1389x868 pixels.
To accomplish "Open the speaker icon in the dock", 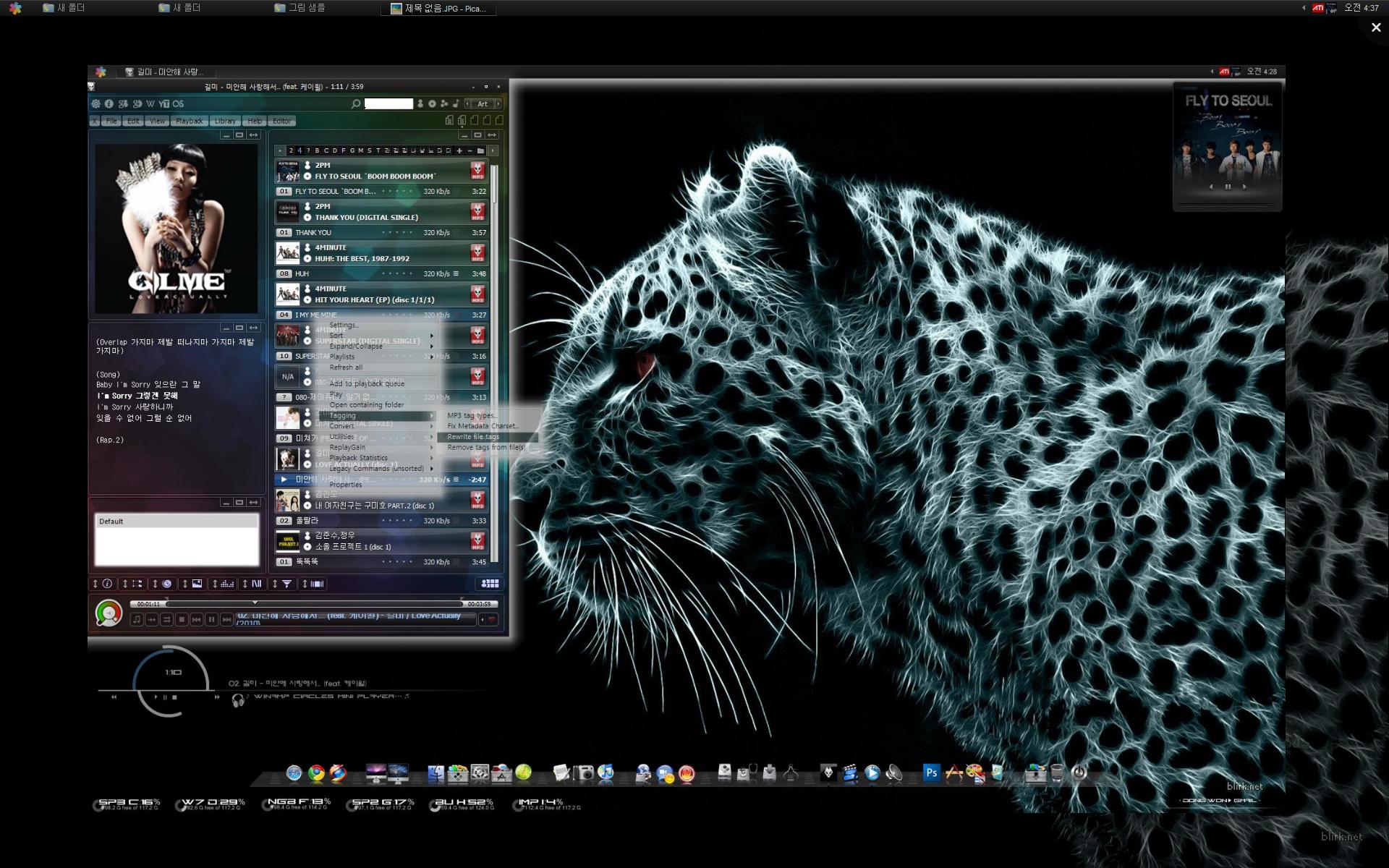I will point(894,773).
